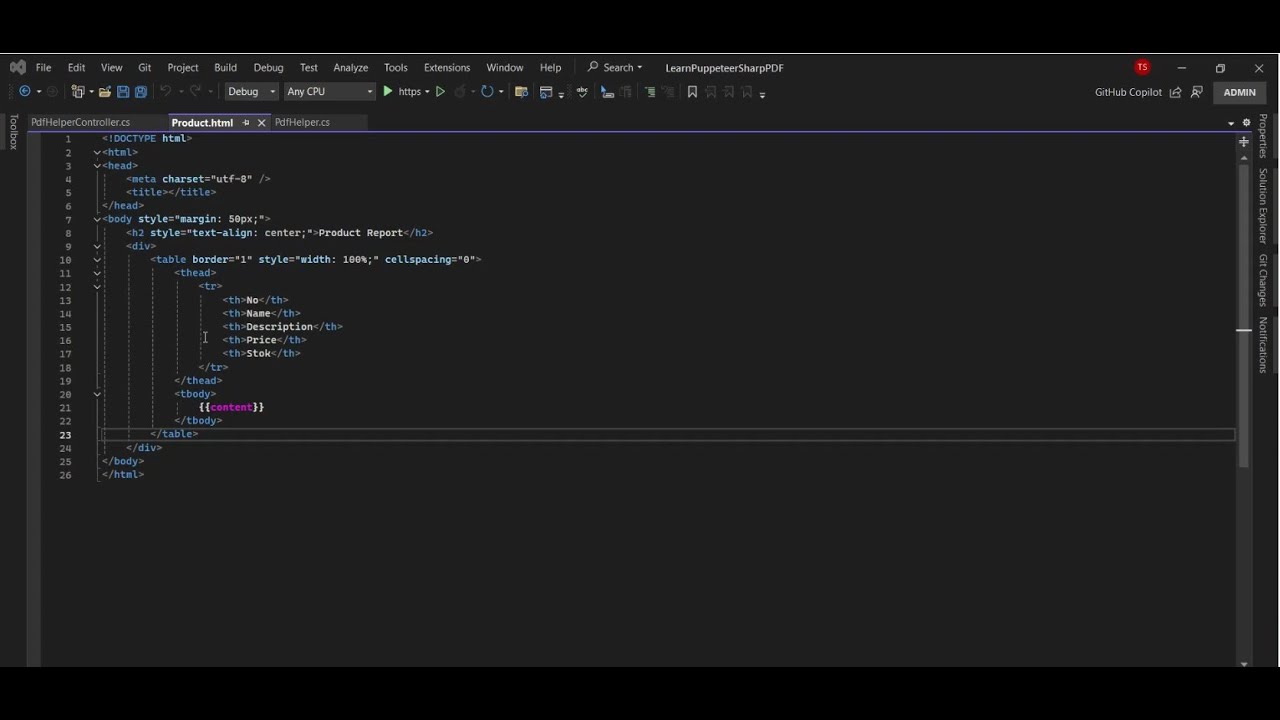Open the Build menu

point(225,67)
